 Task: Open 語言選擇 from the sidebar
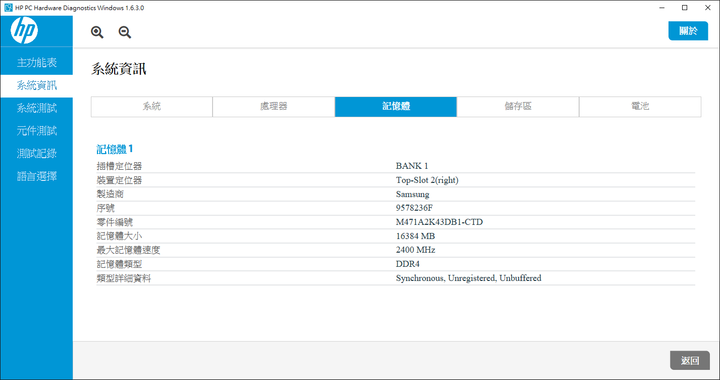[x=37, y=176]
